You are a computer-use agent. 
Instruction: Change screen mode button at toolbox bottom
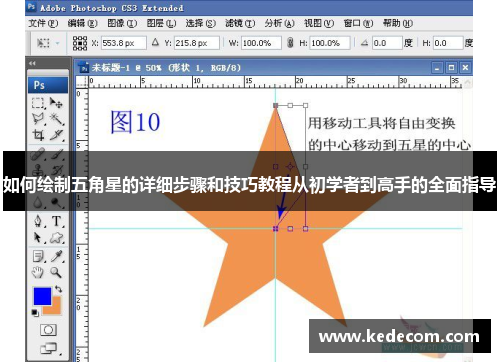coord(49,348)
